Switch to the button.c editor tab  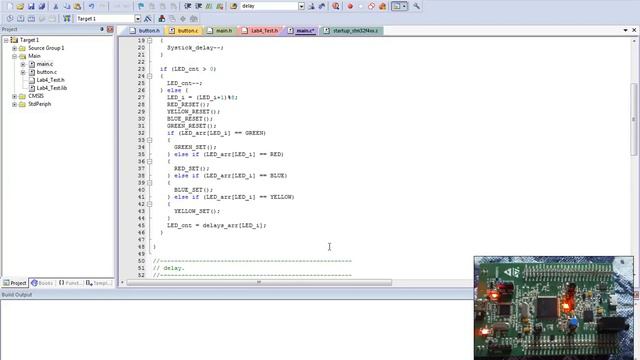pos(184,31)
